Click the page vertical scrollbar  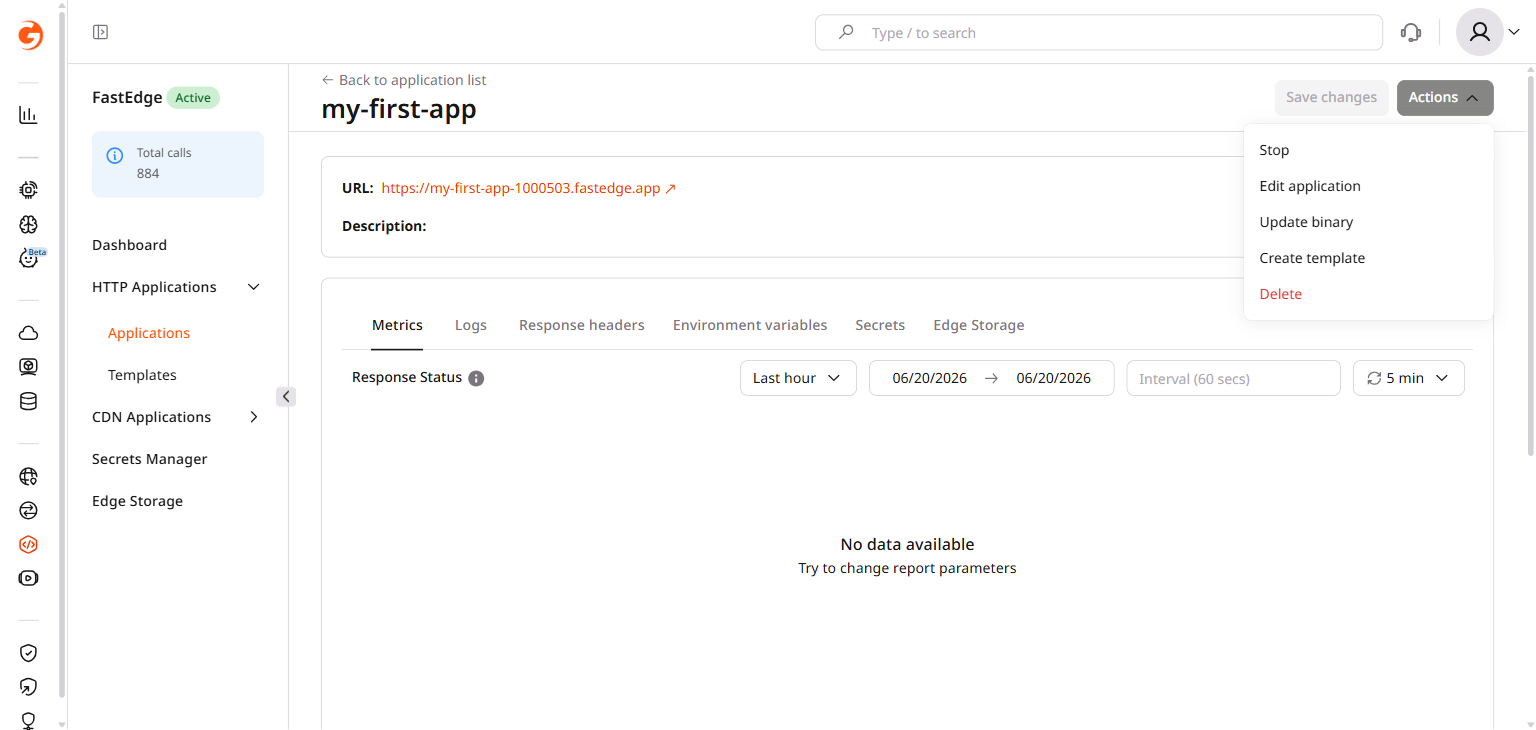[x=1530, y=266]
